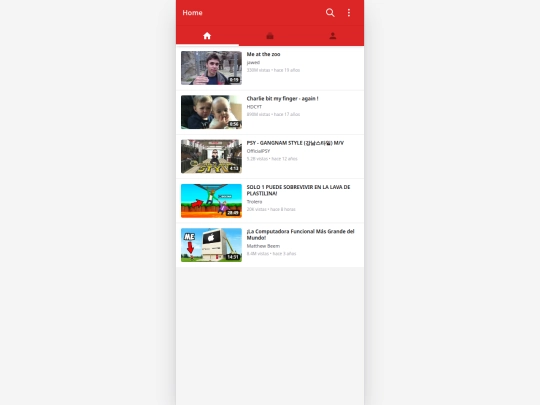
Task: Open the search magnifier icon
Action: pos(330,13)
